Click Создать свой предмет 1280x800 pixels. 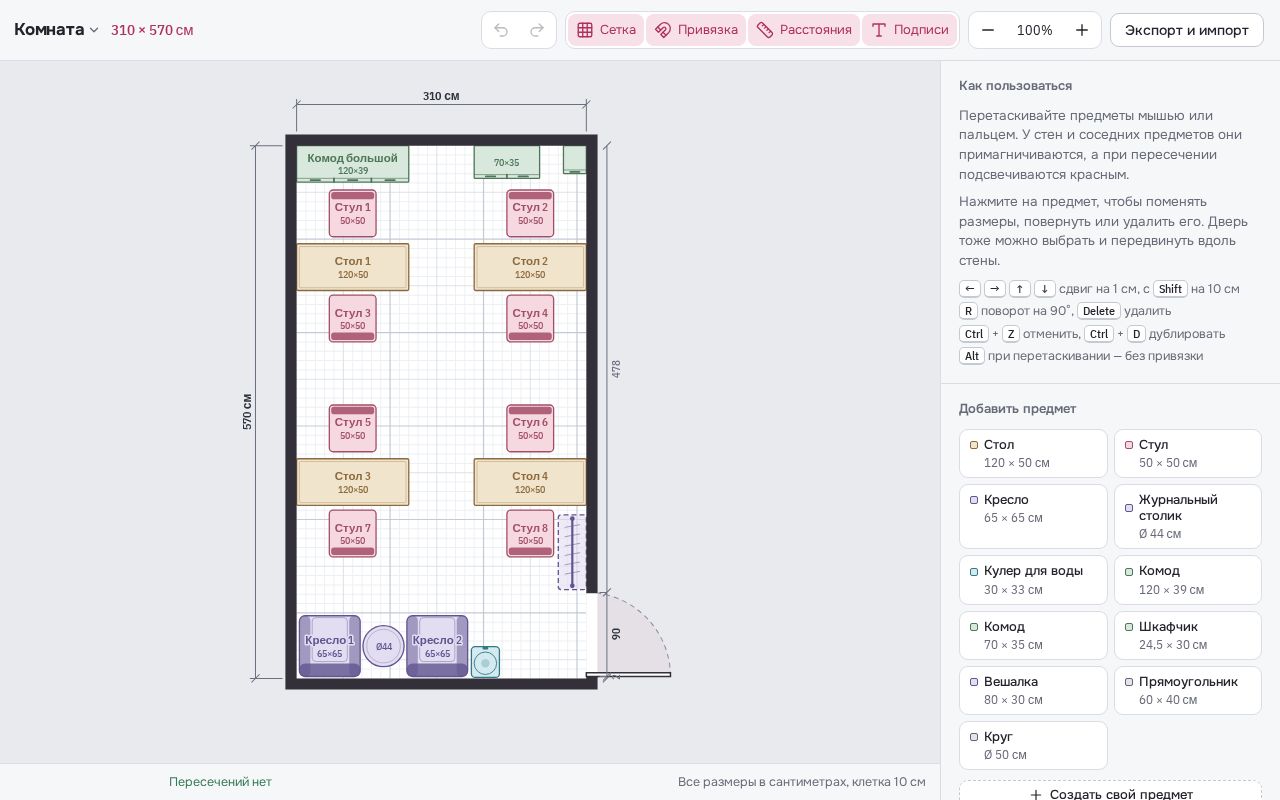pyautogui.click(x=1110, y=794)
